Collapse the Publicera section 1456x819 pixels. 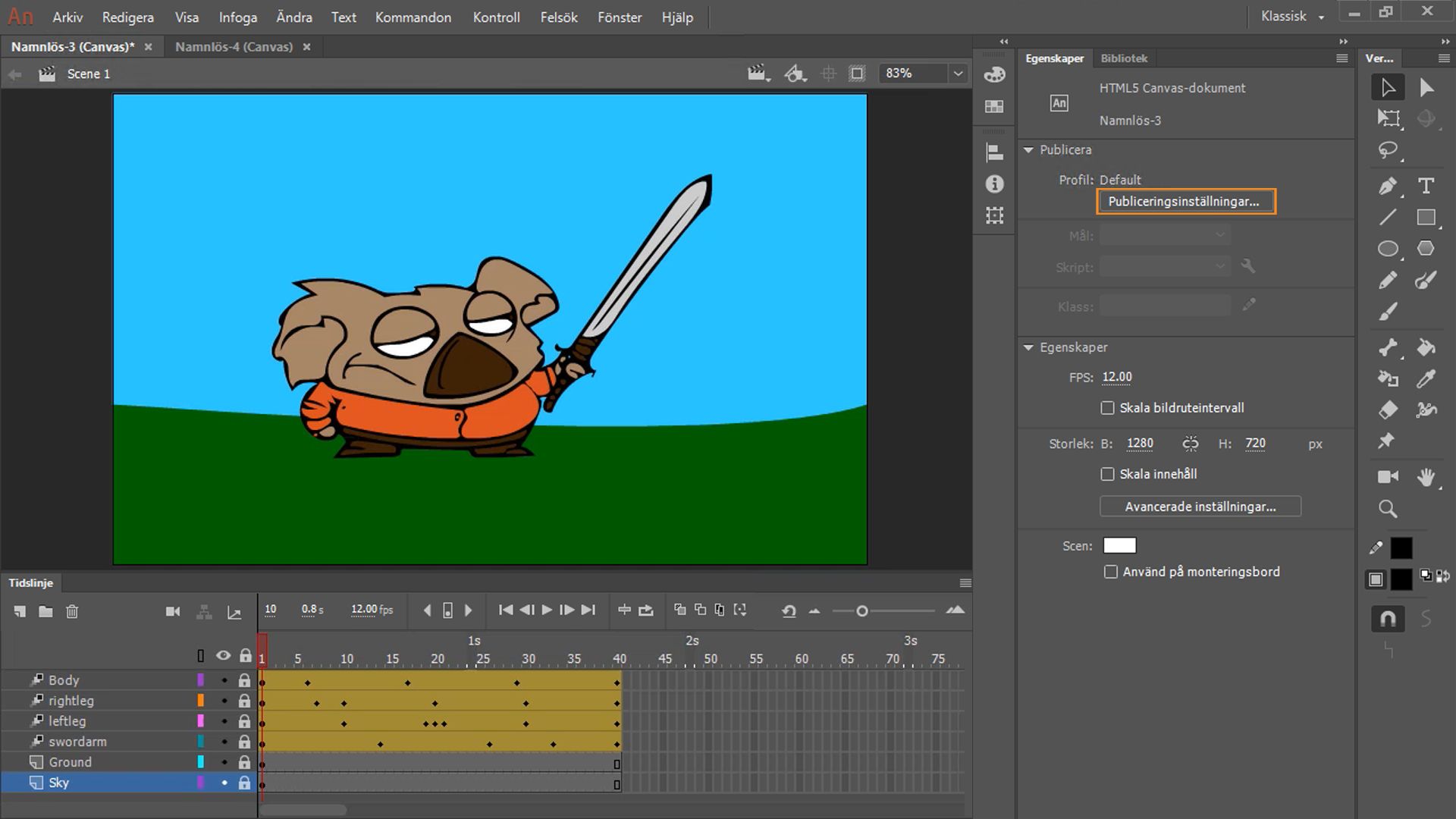1029,150
